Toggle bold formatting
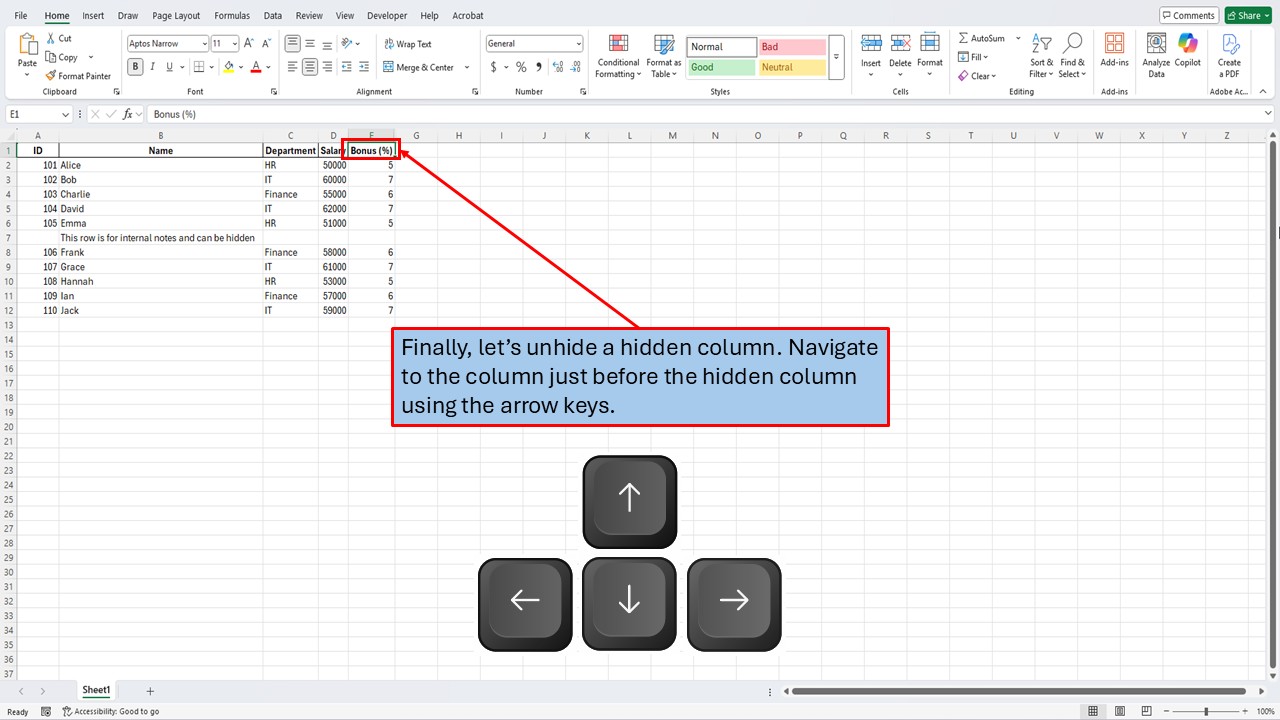This screenshot has height=720, width=1280. (135, 66)
